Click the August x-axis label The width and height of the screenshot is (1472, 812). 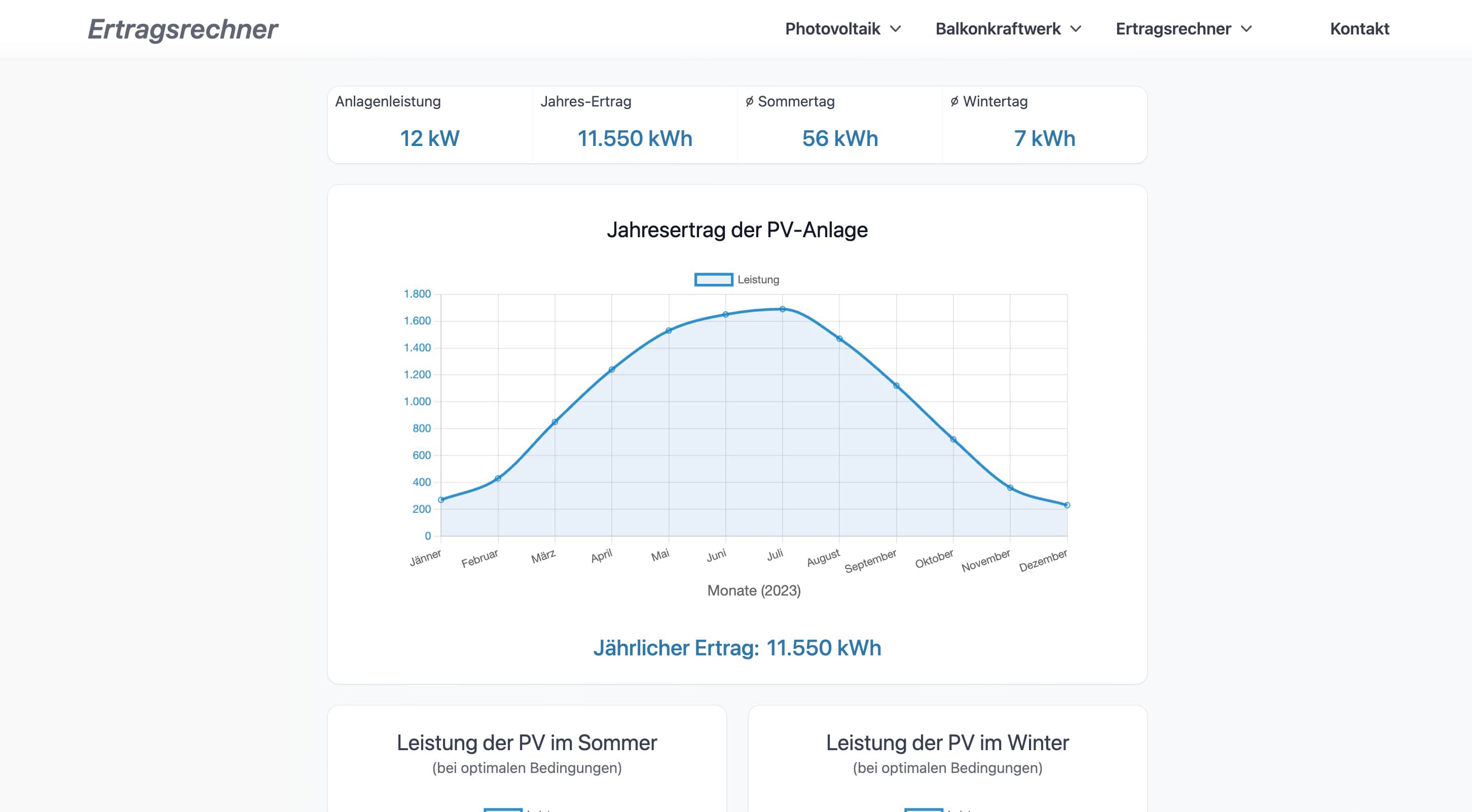tap(823, 557)
